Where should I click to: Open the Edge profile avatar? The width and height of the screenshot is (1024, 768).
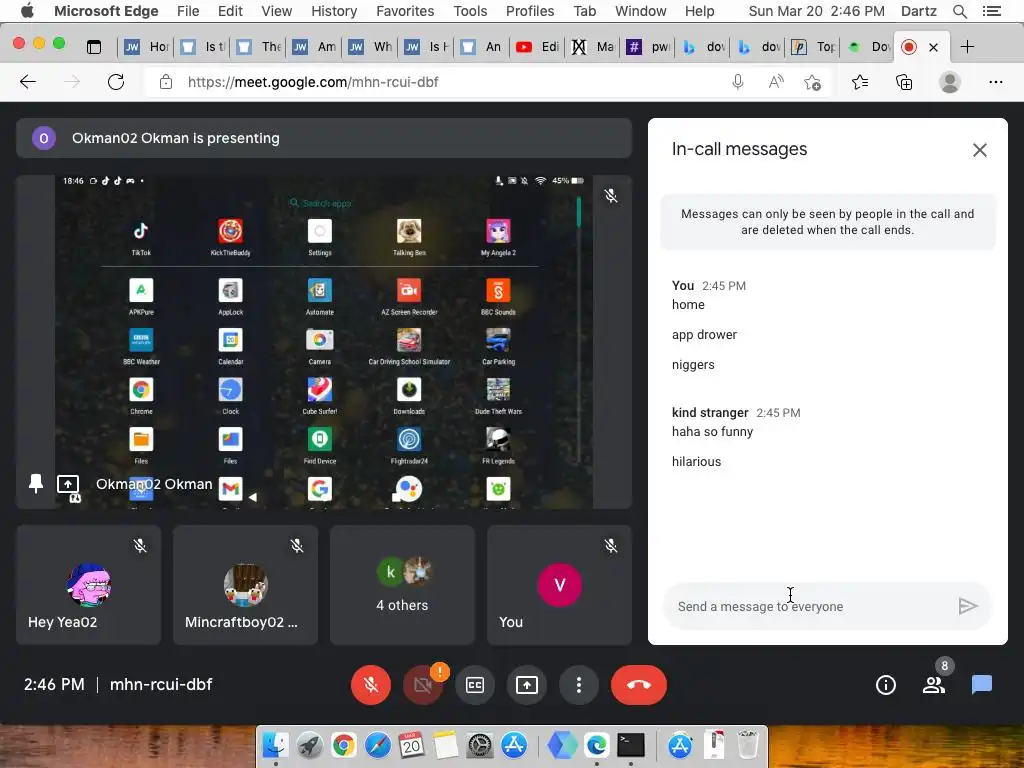click(950, 82)
